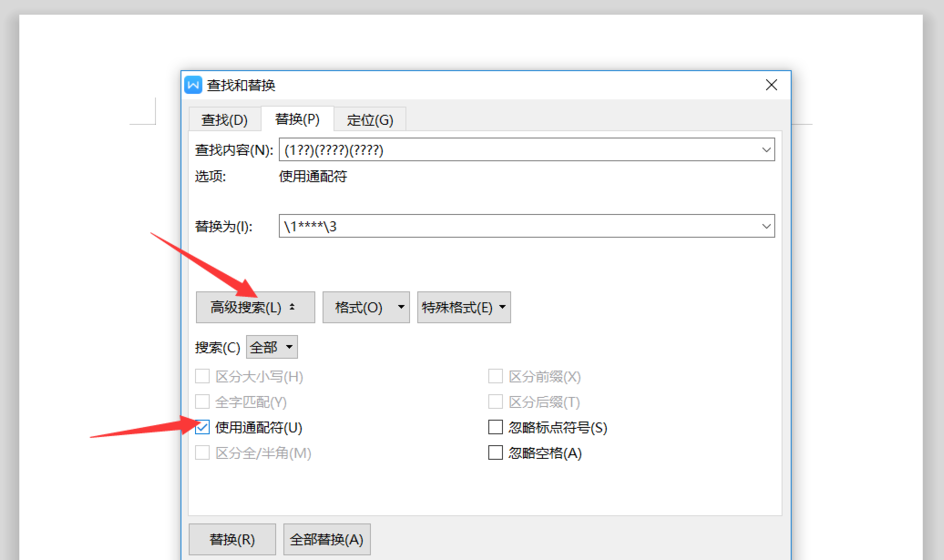The image size is (944, 560).
Task: Open the 格式(O) dropdown menu
Action: coord(366,308)
